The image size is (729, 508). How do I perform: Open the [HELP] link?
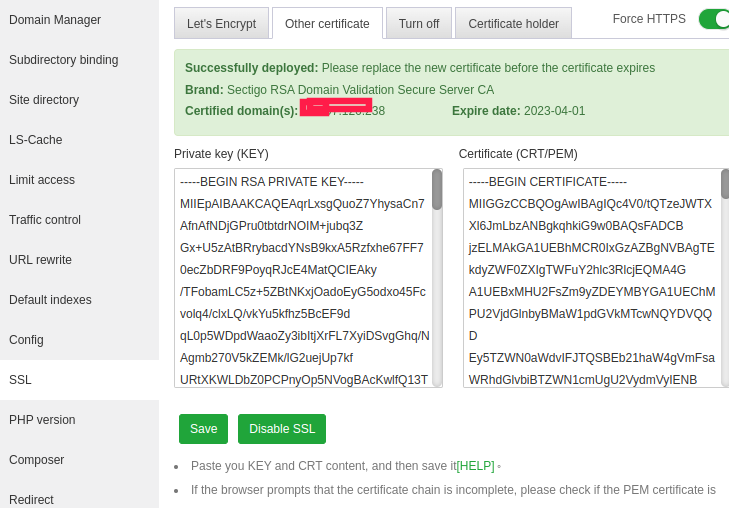[475, 466]
